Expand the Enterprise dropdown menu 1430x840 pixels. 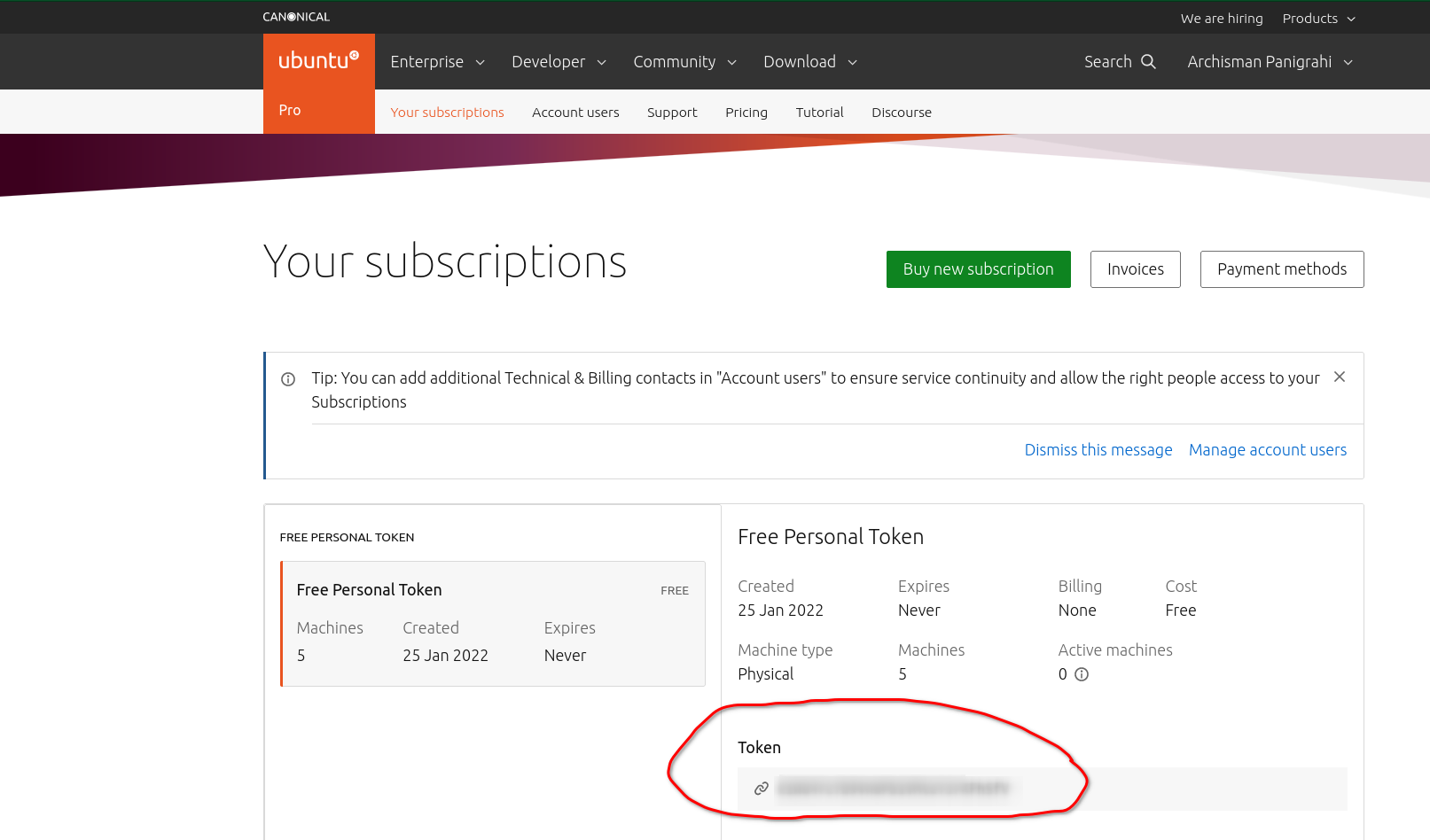437,62
